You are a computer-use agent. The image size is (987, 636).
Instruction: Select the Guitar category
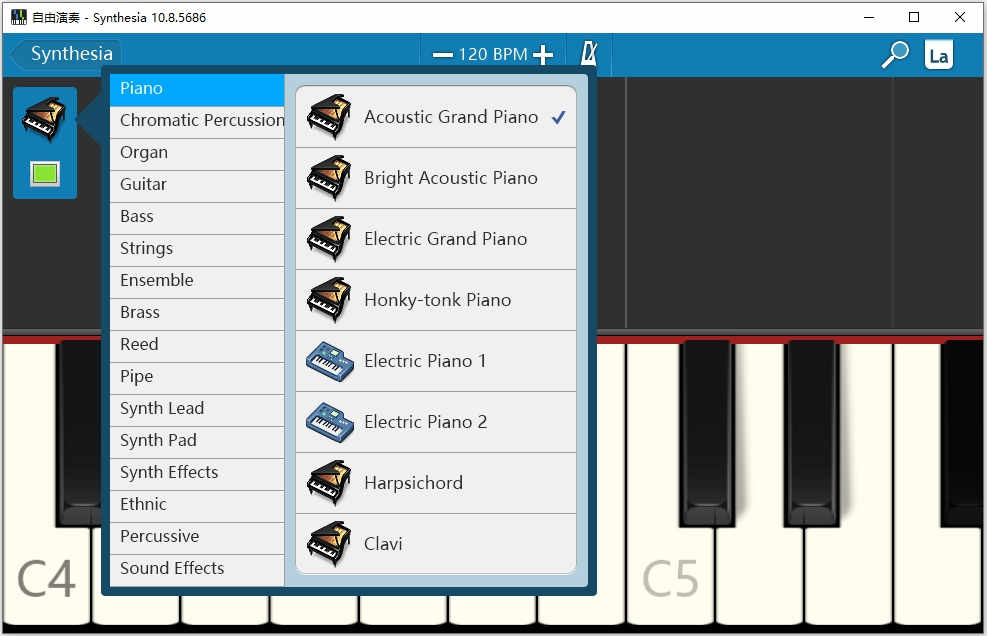(197, 186)
